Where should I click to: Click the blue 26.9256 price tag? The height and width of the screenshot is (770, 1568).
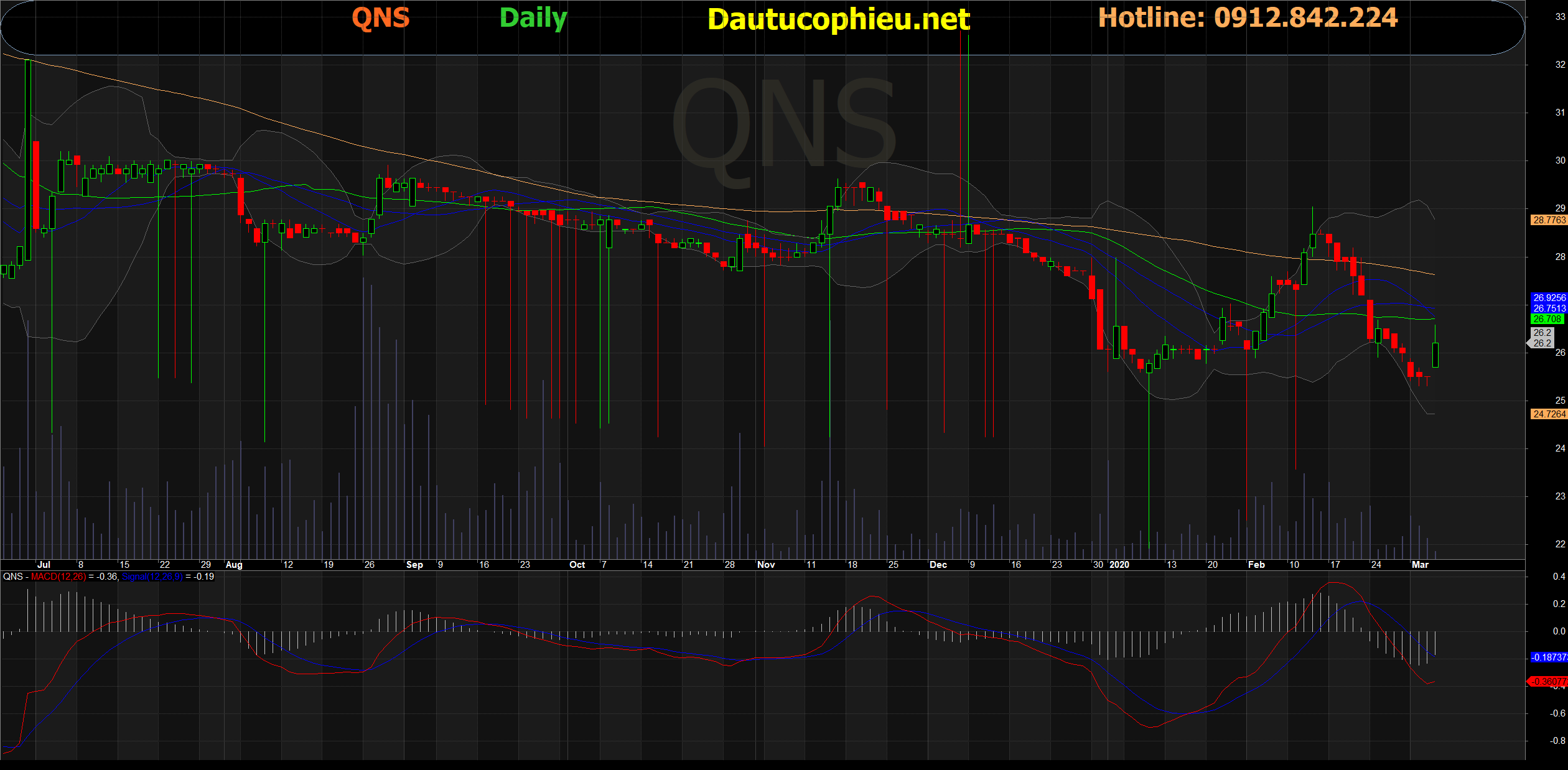[1549, 297]
